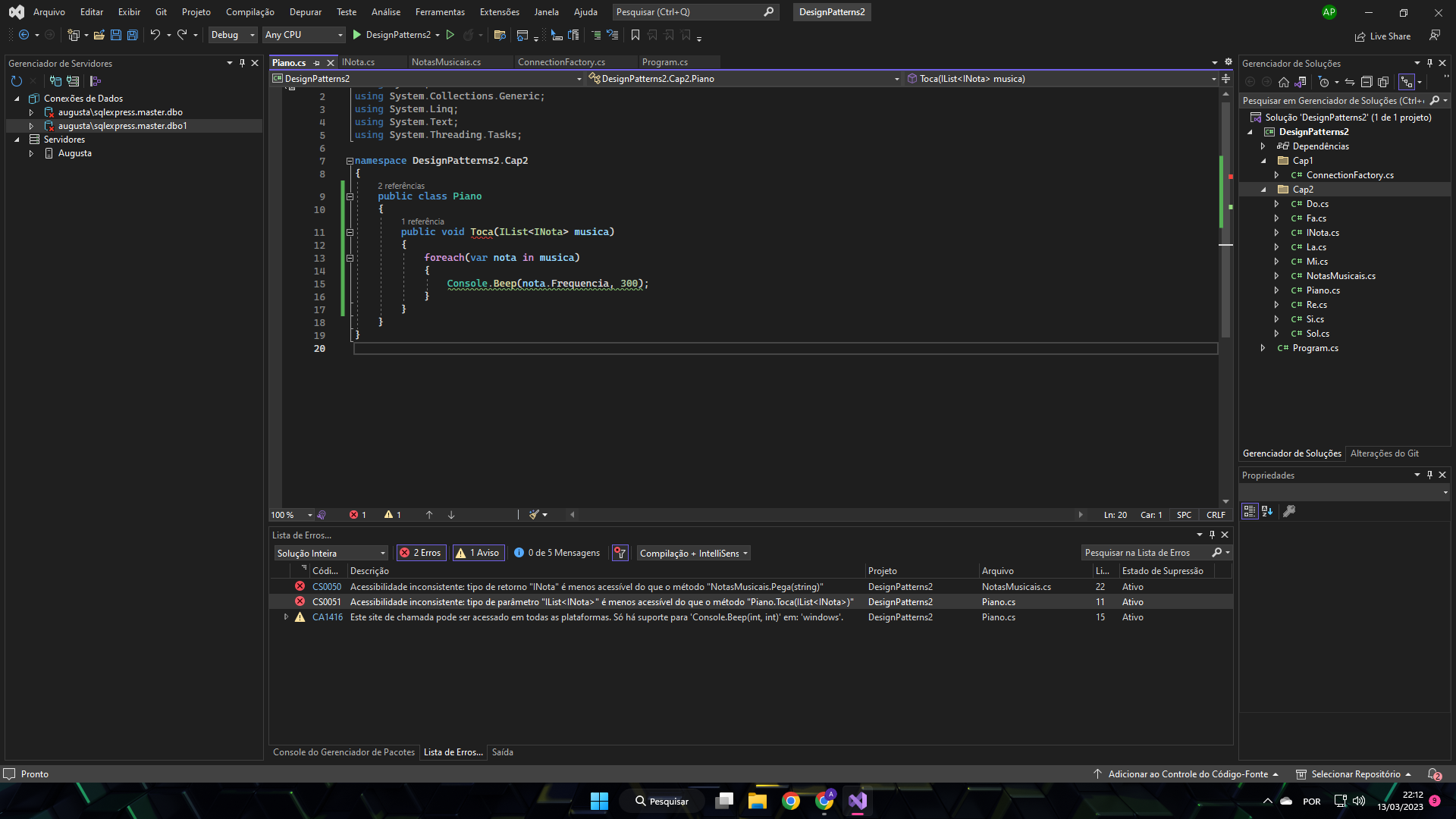Click the Pesquisar na Lista de Erros field
1456x819 pixels.
coord(1145,553)
